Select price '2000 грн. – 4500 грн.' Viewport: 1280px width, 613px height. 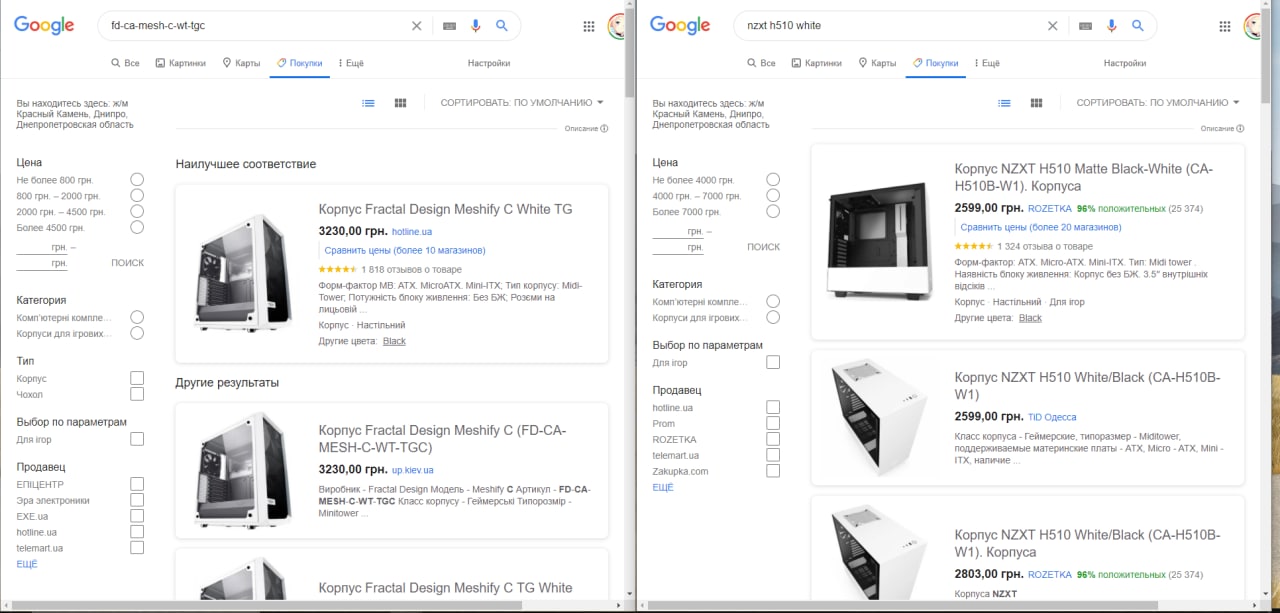pyautogui.click(x=137, y=212)
